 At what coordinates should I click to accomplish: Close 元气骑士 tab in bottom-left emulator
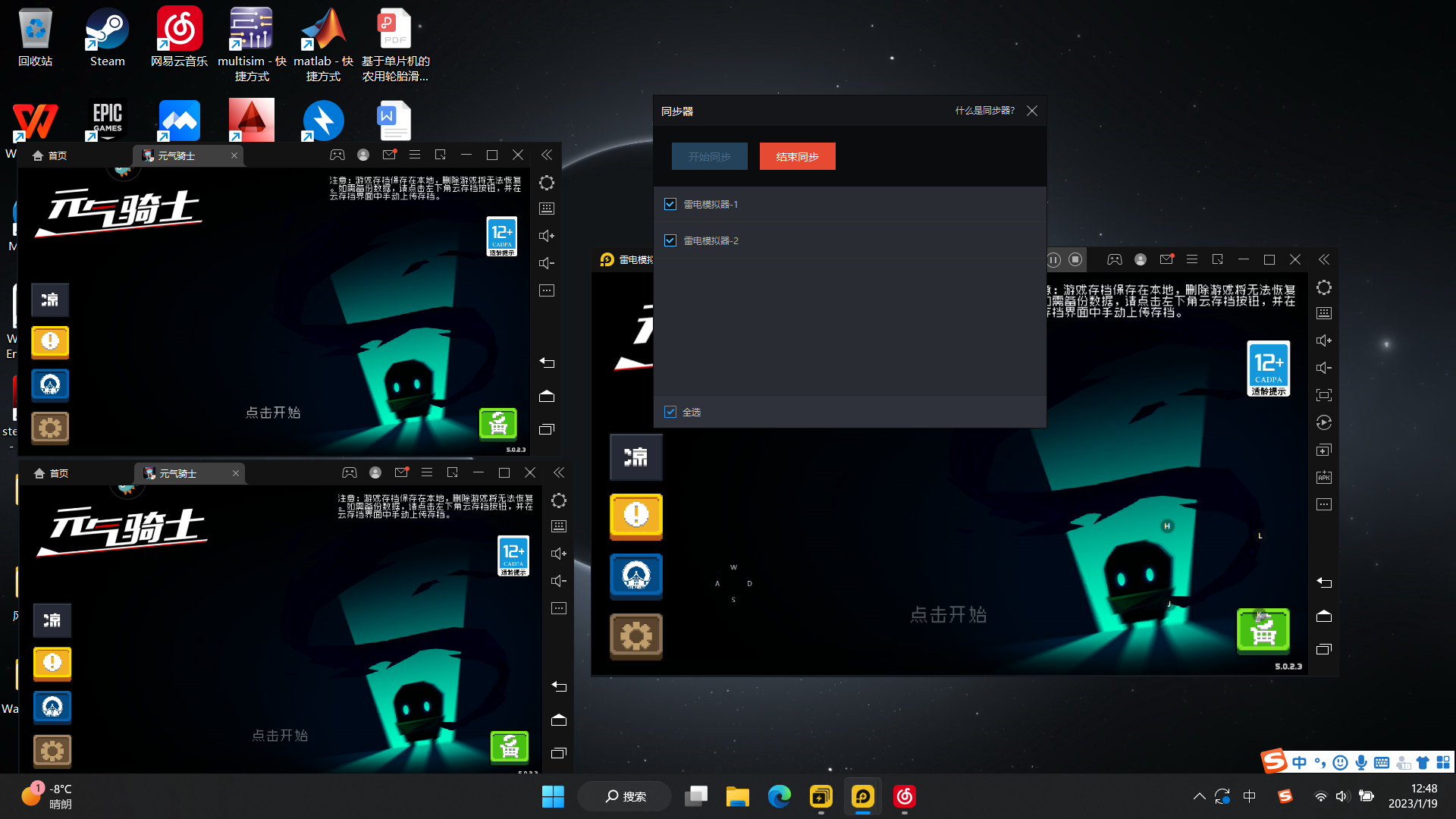click(x=236, y=473)
